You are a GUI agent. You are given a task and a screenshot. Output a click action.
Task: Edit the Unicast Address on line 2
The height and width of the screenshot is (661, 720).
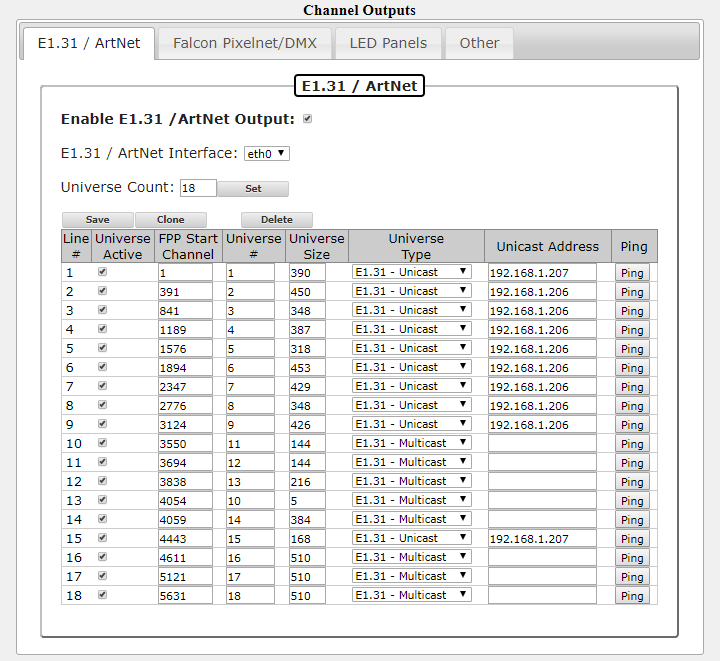click(x=542, y=291)
